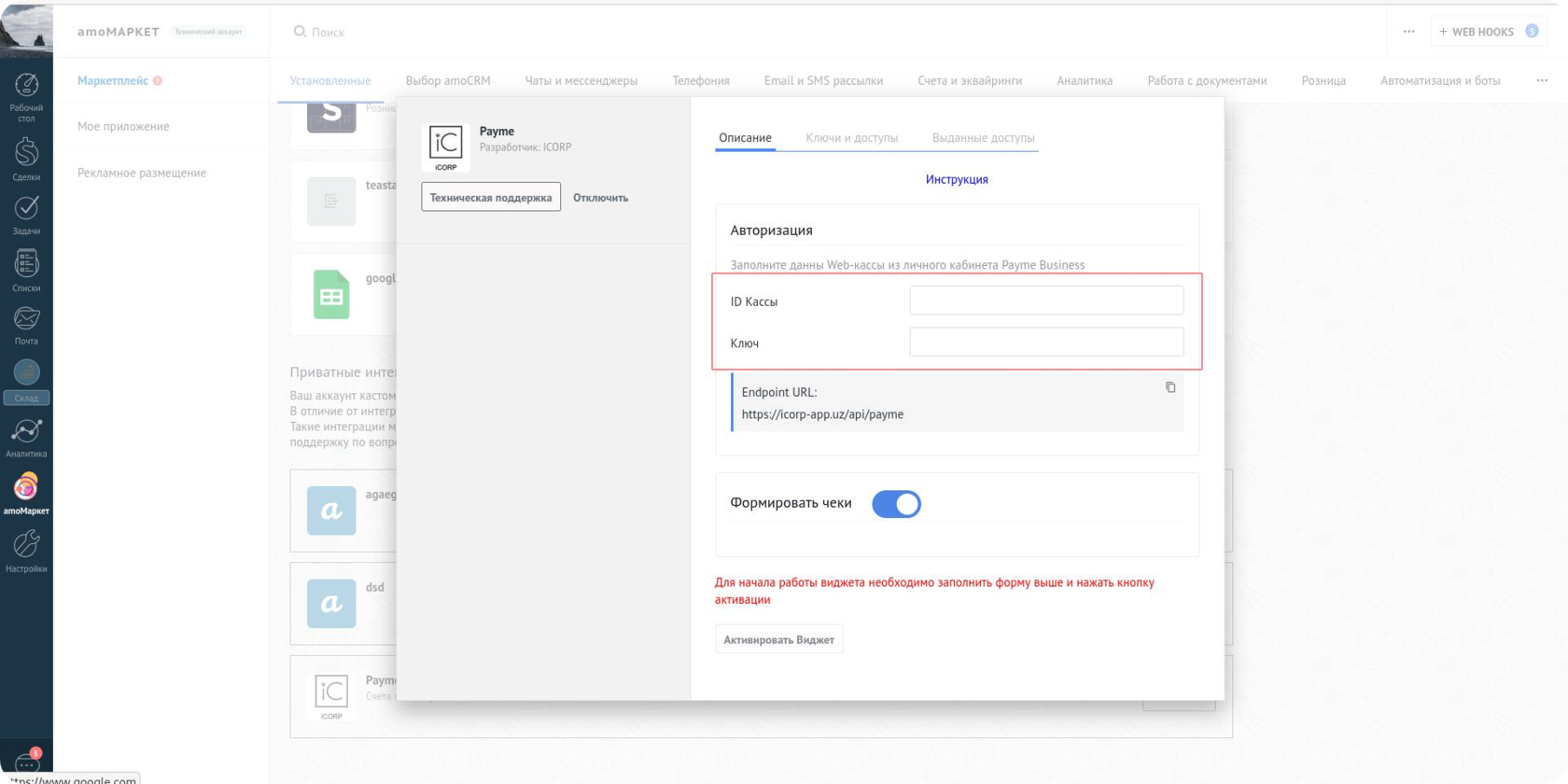The width and height of the screenshot is (1568, 784).
Task: Copy the Endpoint URL
Action: 1170,387
